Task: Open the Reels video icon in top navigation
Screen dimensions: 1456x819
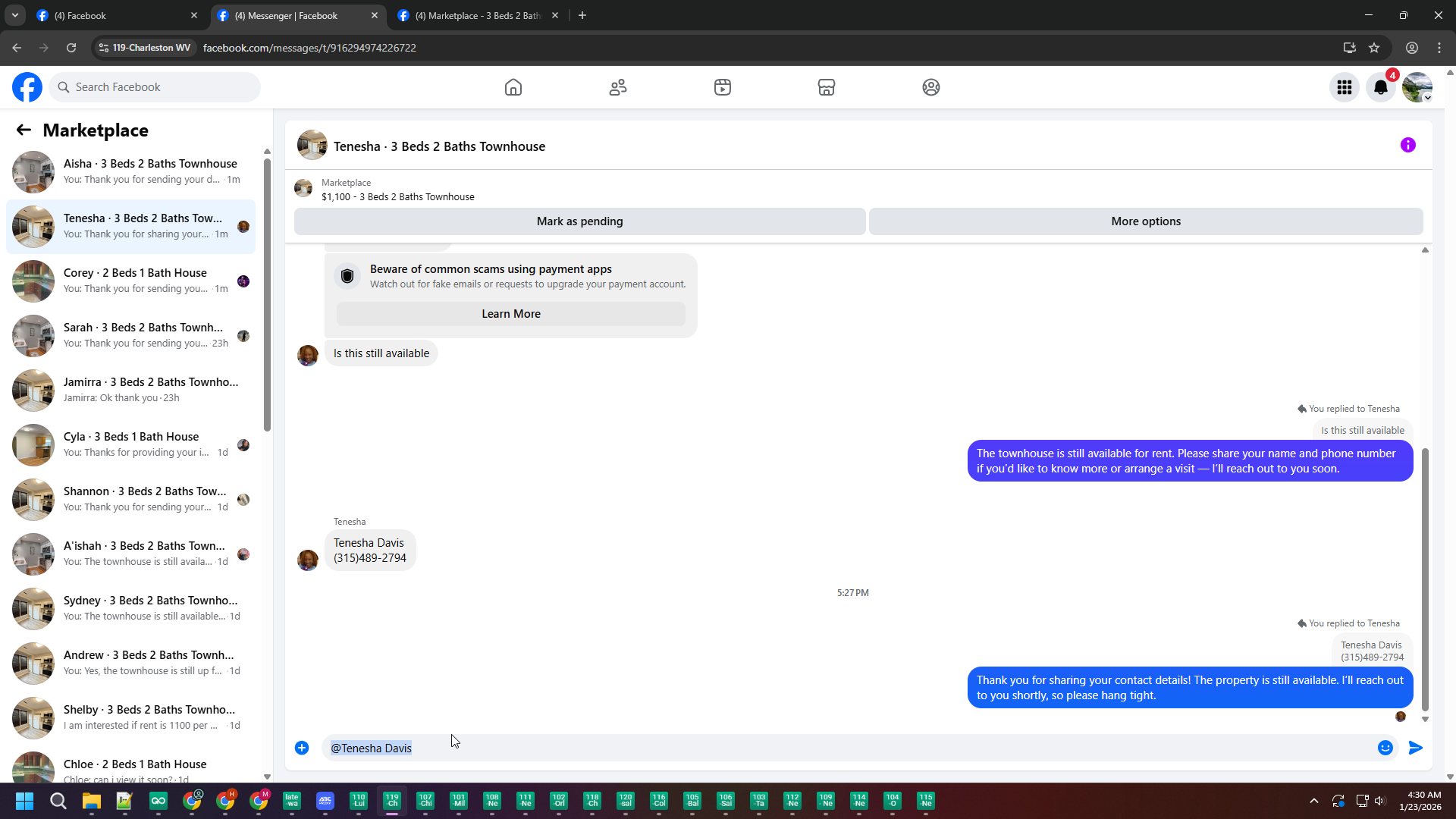Action: pyautogui.click(x=723, y=87)
